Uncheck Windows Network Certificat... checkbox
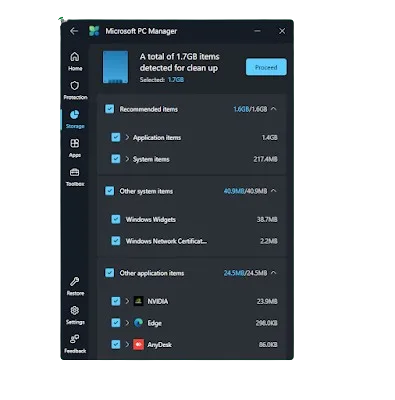This screenshot has width=395, height=400. pyautogui.click(x=115, y=241)
